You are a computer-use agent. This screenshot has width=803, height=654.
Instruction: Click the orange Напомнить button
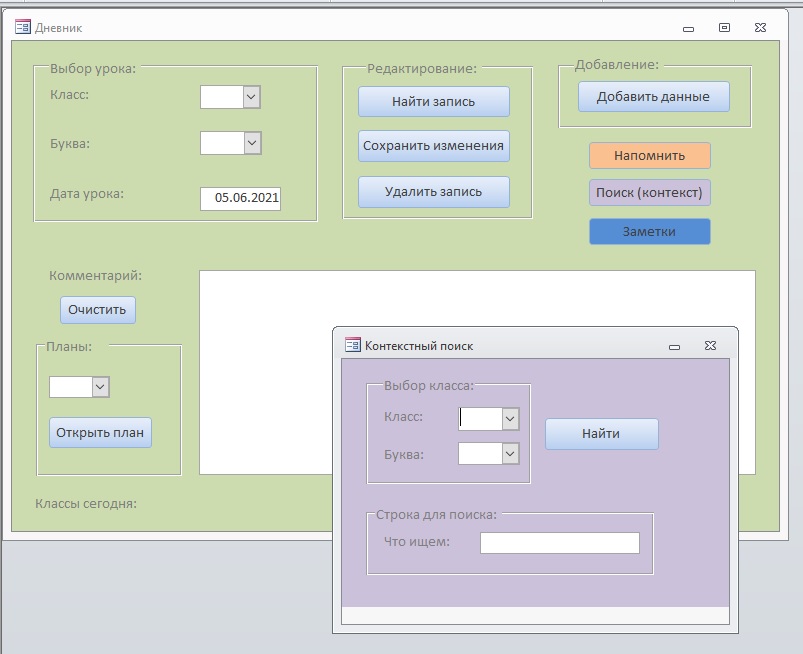click(x=650, y=156)
